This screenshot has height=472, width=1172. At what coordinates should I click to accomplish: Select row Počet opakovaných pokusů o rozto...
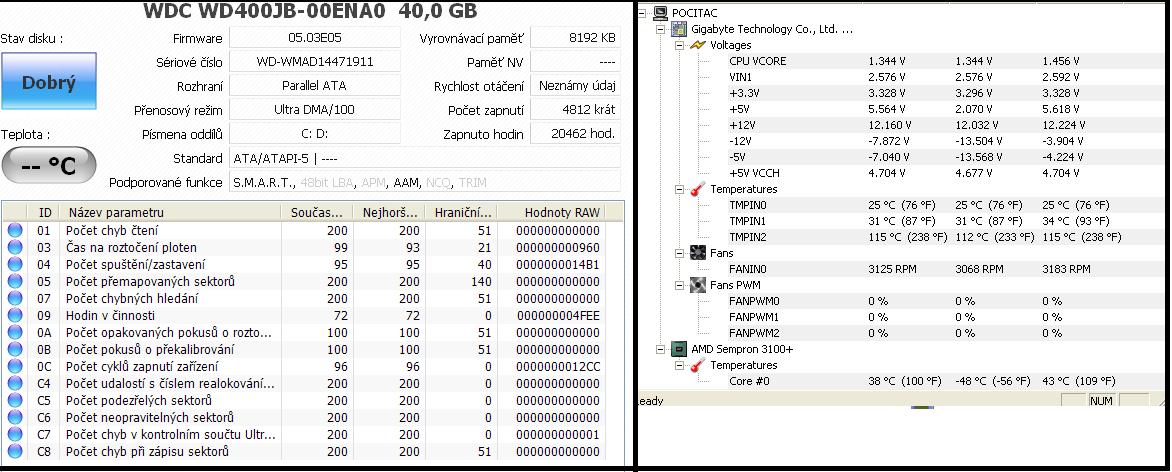pos(314,333)
